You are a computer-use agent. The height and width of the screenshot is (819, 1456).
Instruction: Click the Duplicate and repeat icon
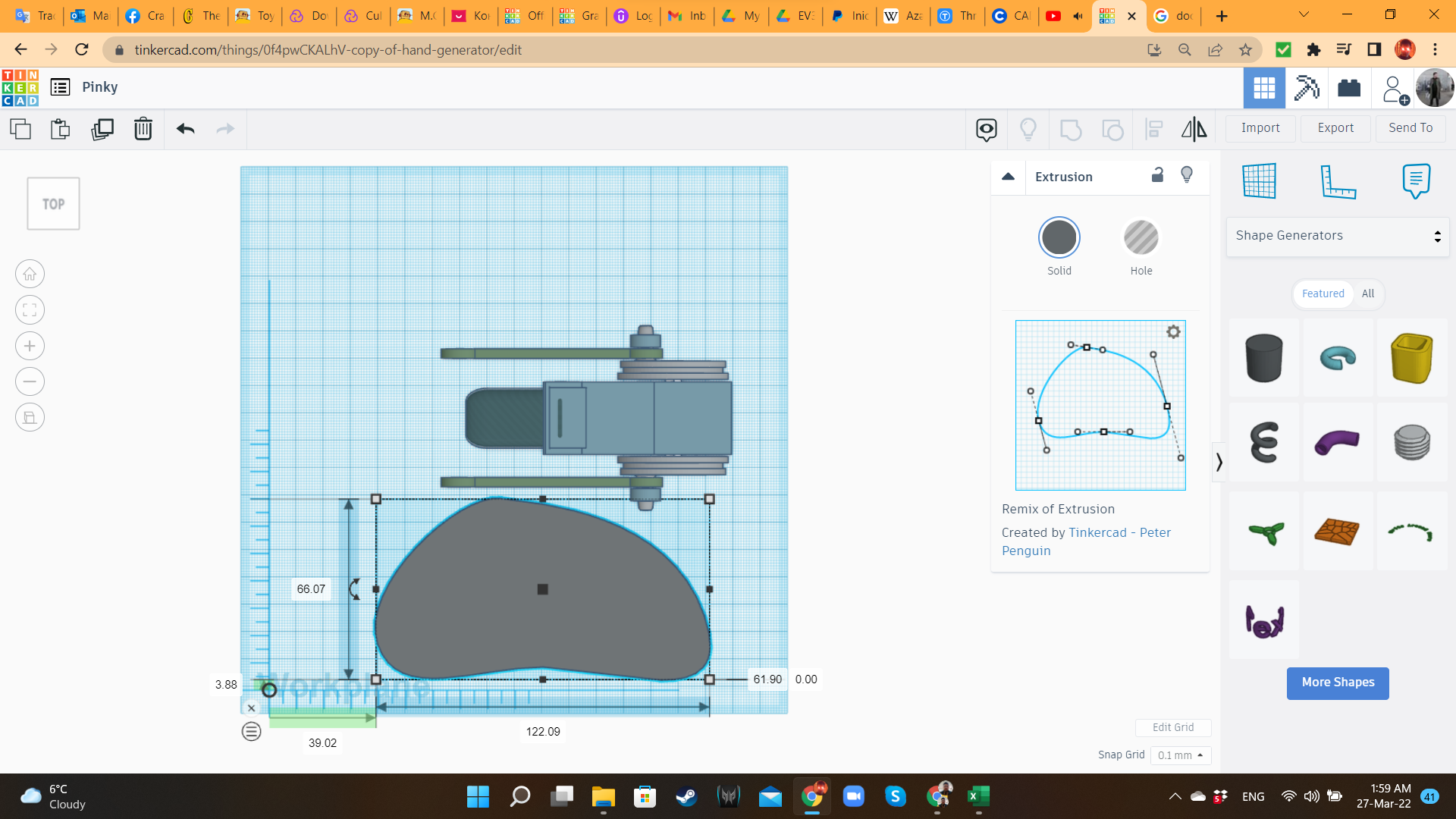point(102,129)
